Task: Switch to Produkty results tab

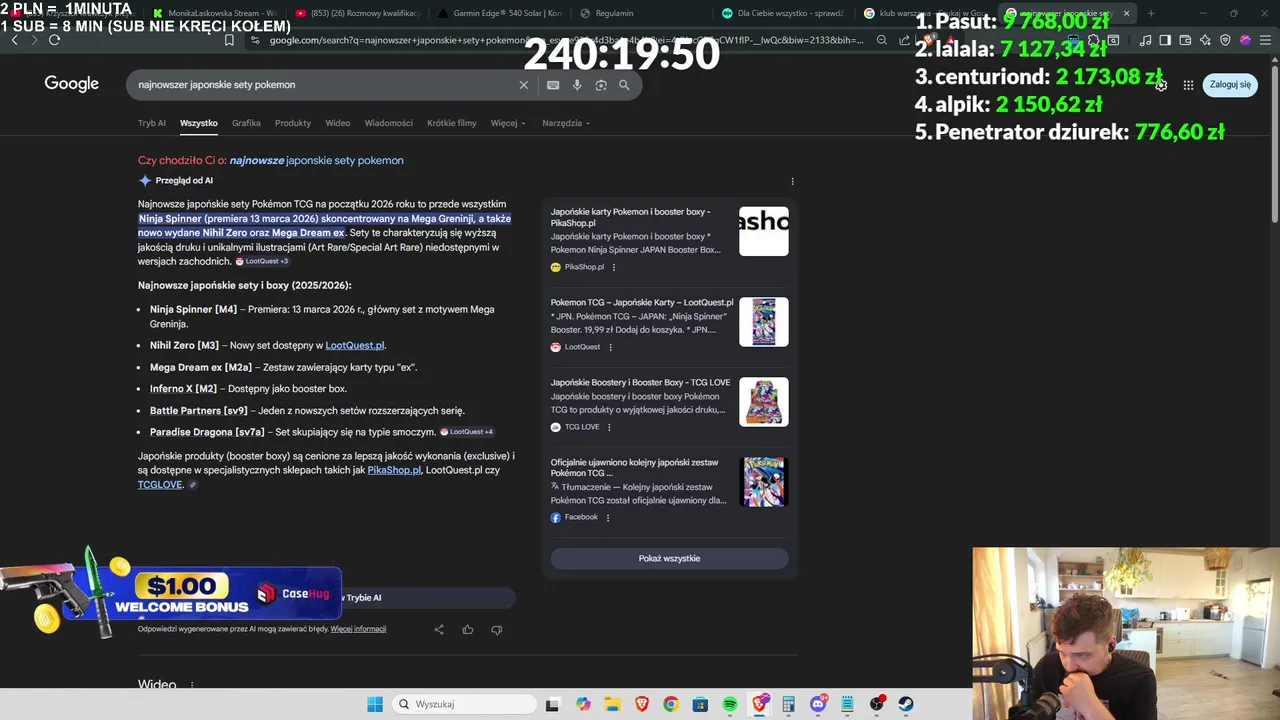Action: point(293,123)
